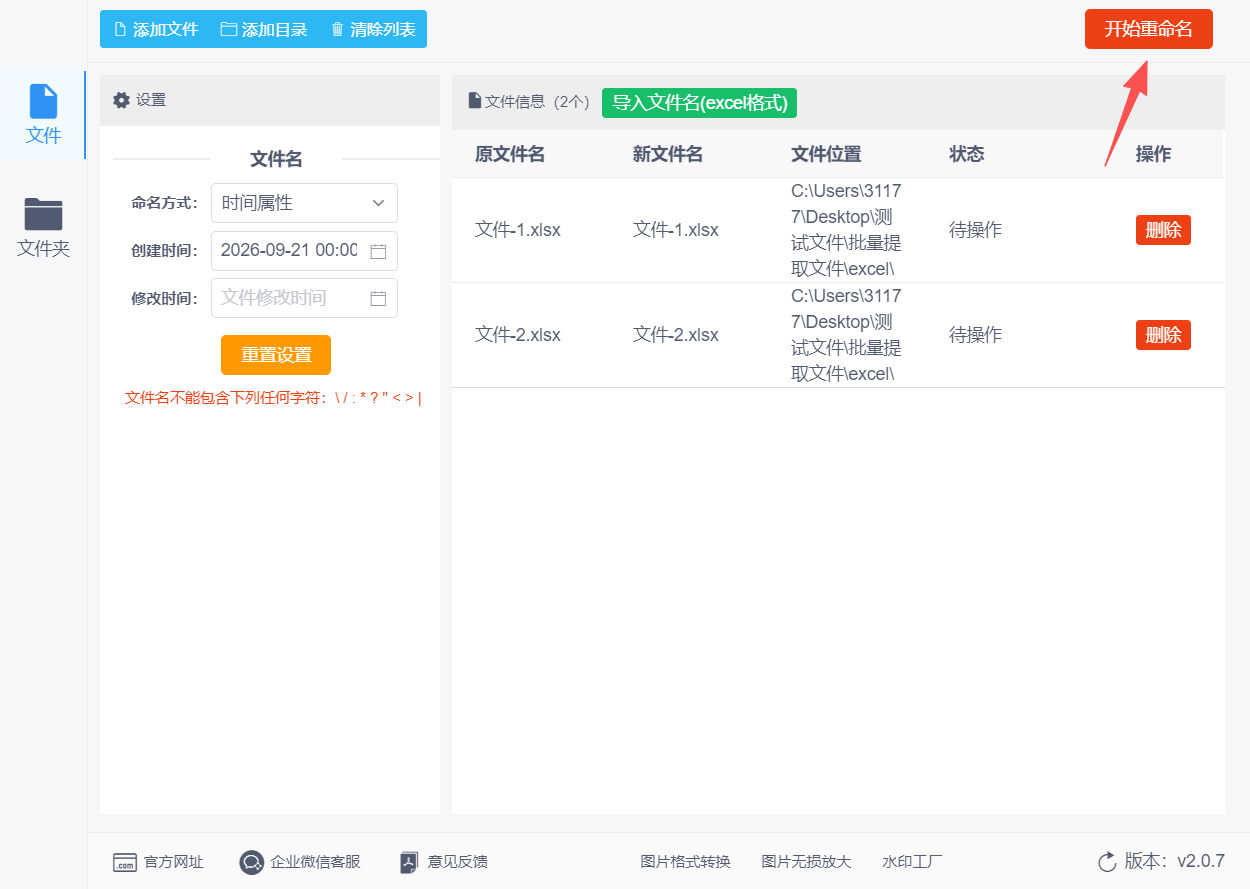Image resolution: width=1250 pixels, height=889 pixels.
Task: Click 待操作 status in 文件-1.xlsx row
Action: pos(975,230)
